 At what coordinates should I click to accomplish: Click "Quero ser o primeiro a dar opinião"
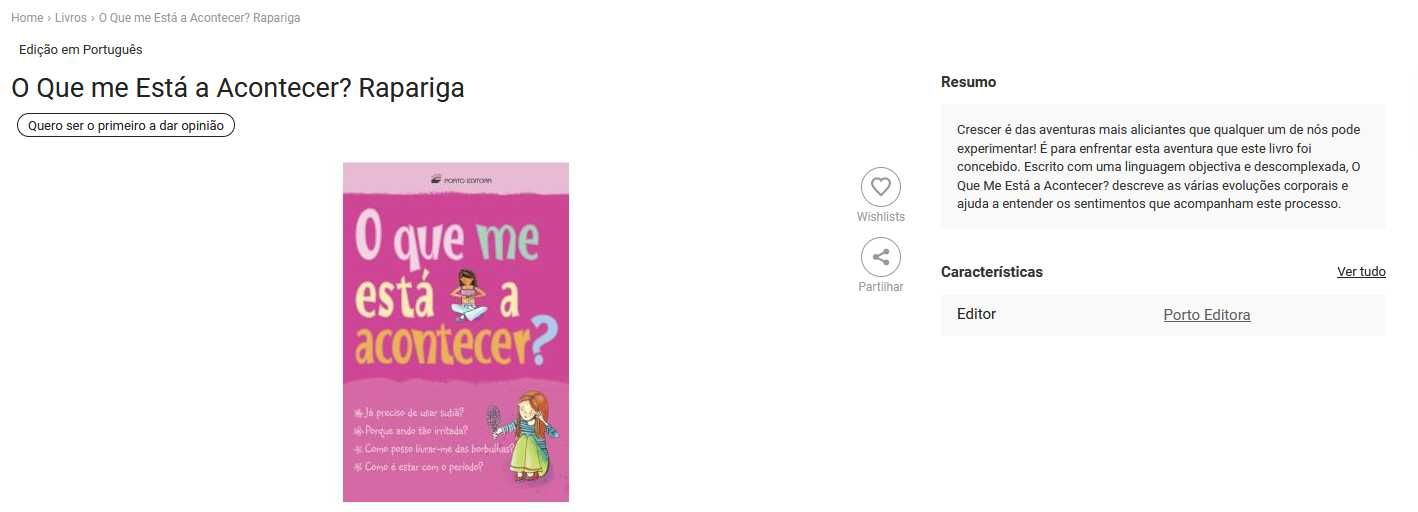click(126, 125)
